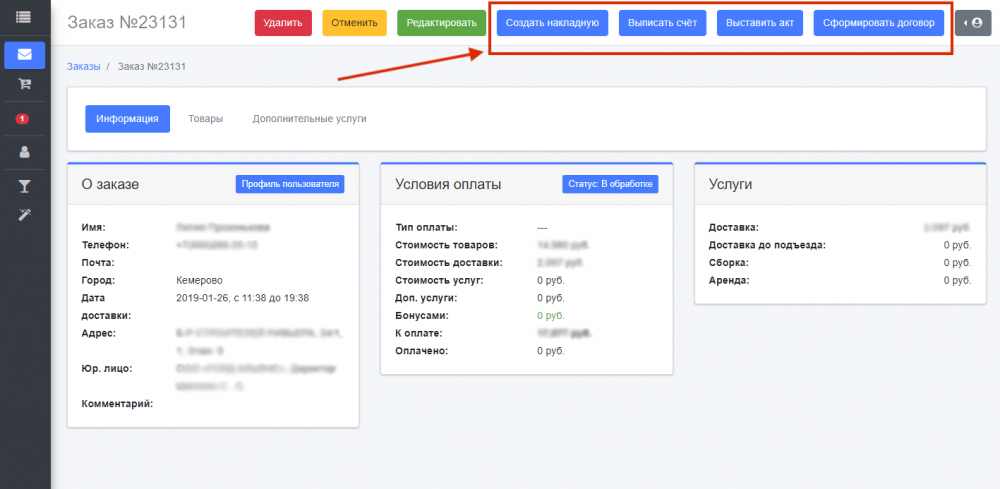1000x489 pixels.
Task: Open the magic wand icon in sidebar
Action: click(x=24, y=215)
